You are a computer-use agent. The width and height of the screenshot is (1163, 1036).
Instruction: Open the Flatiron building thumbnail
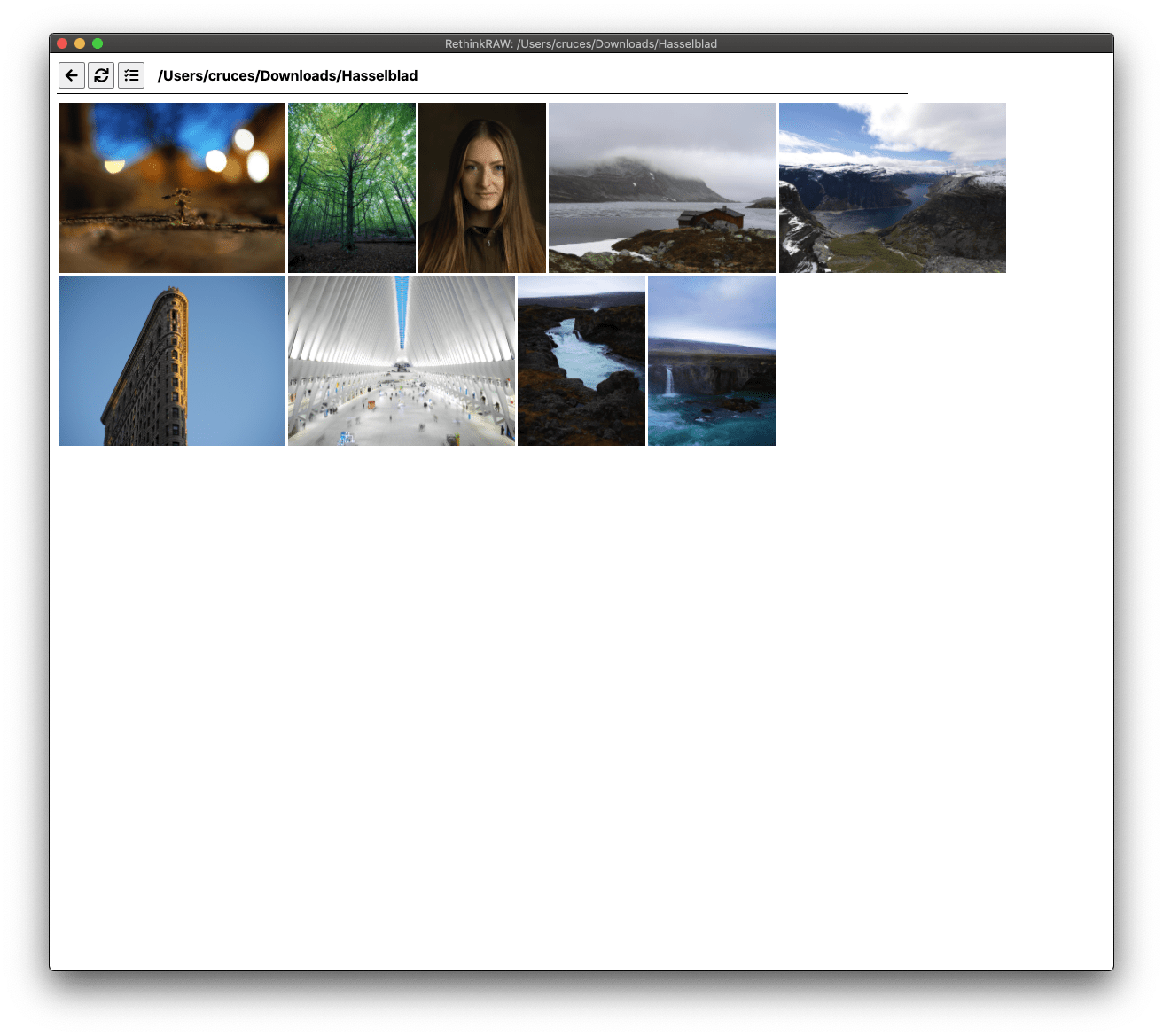point(172,361)
